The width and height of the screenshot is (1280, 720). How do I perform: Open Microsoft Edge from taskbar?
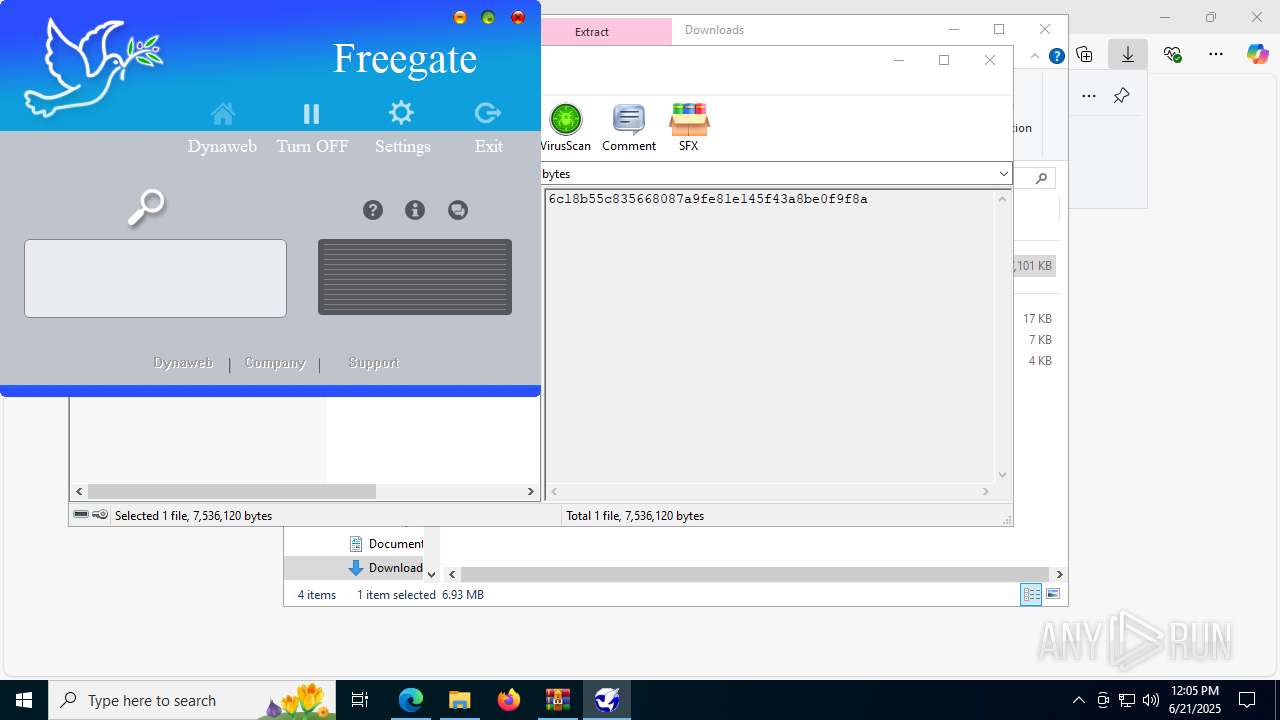click(411, 700)
